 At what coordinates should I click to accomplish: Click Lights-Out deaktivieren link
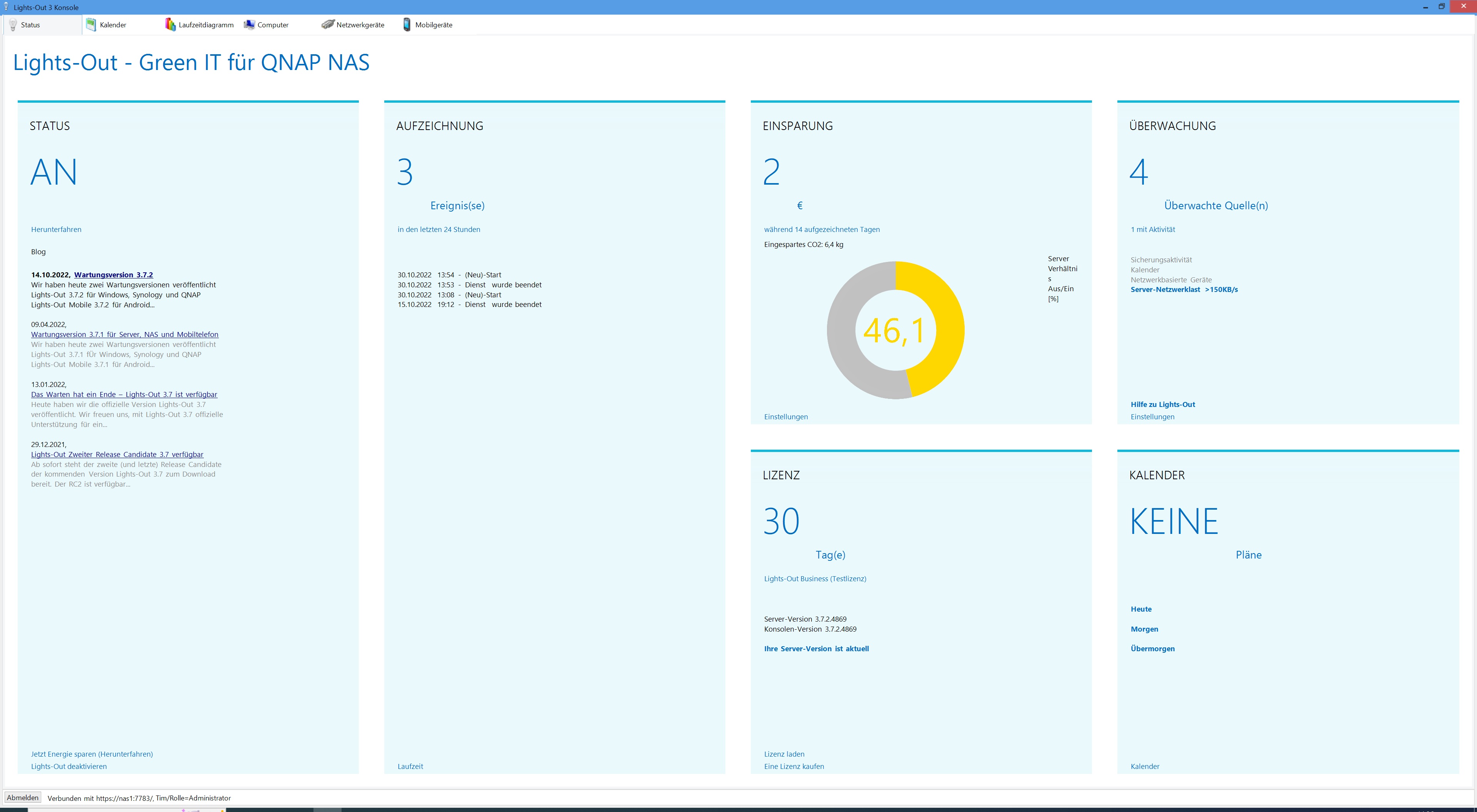pos(69,766)
